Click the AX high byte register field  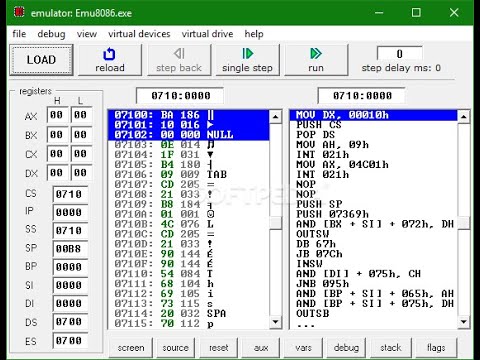tap(57, 115)
